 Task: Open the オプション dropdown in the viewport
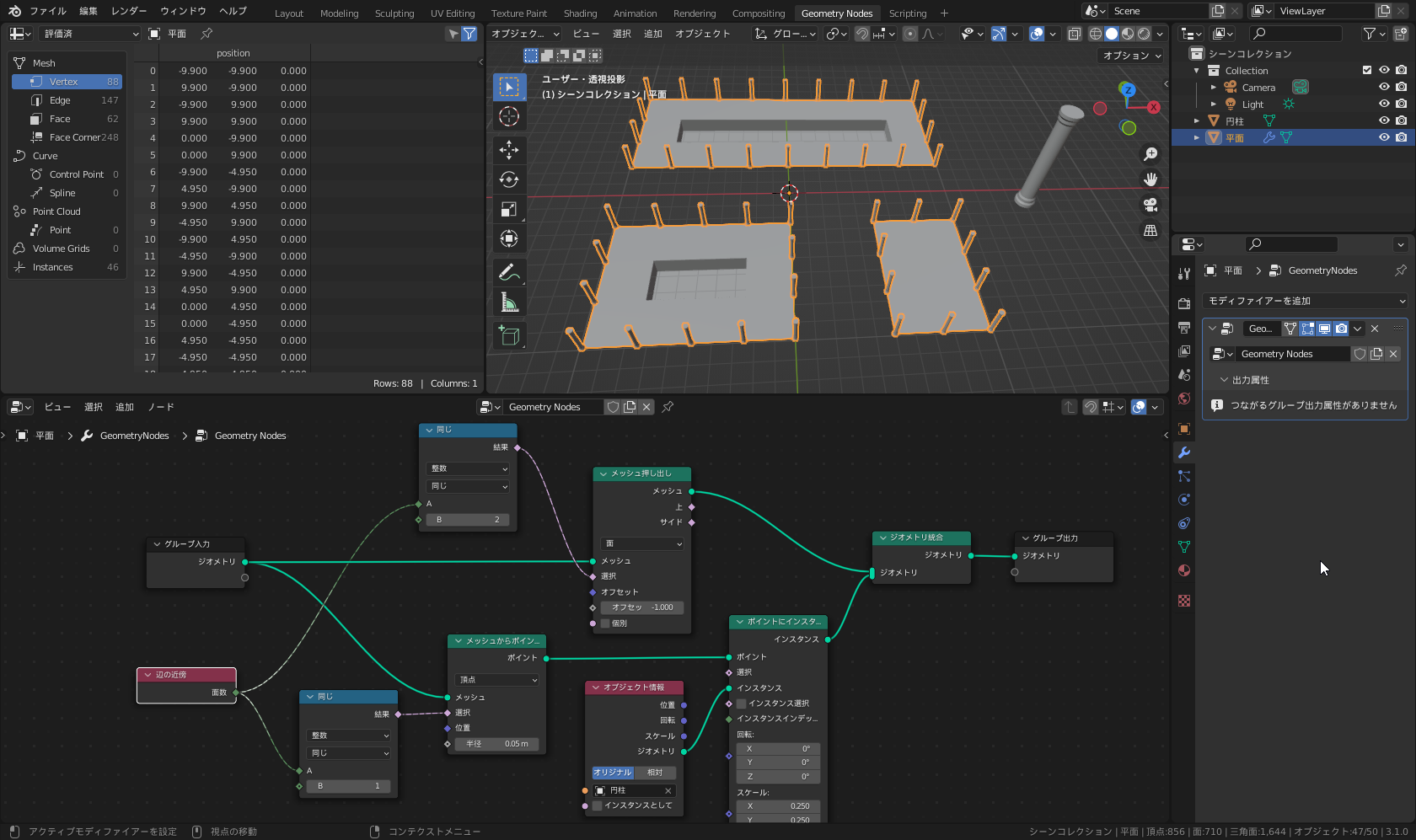(x=1132, y=56)
